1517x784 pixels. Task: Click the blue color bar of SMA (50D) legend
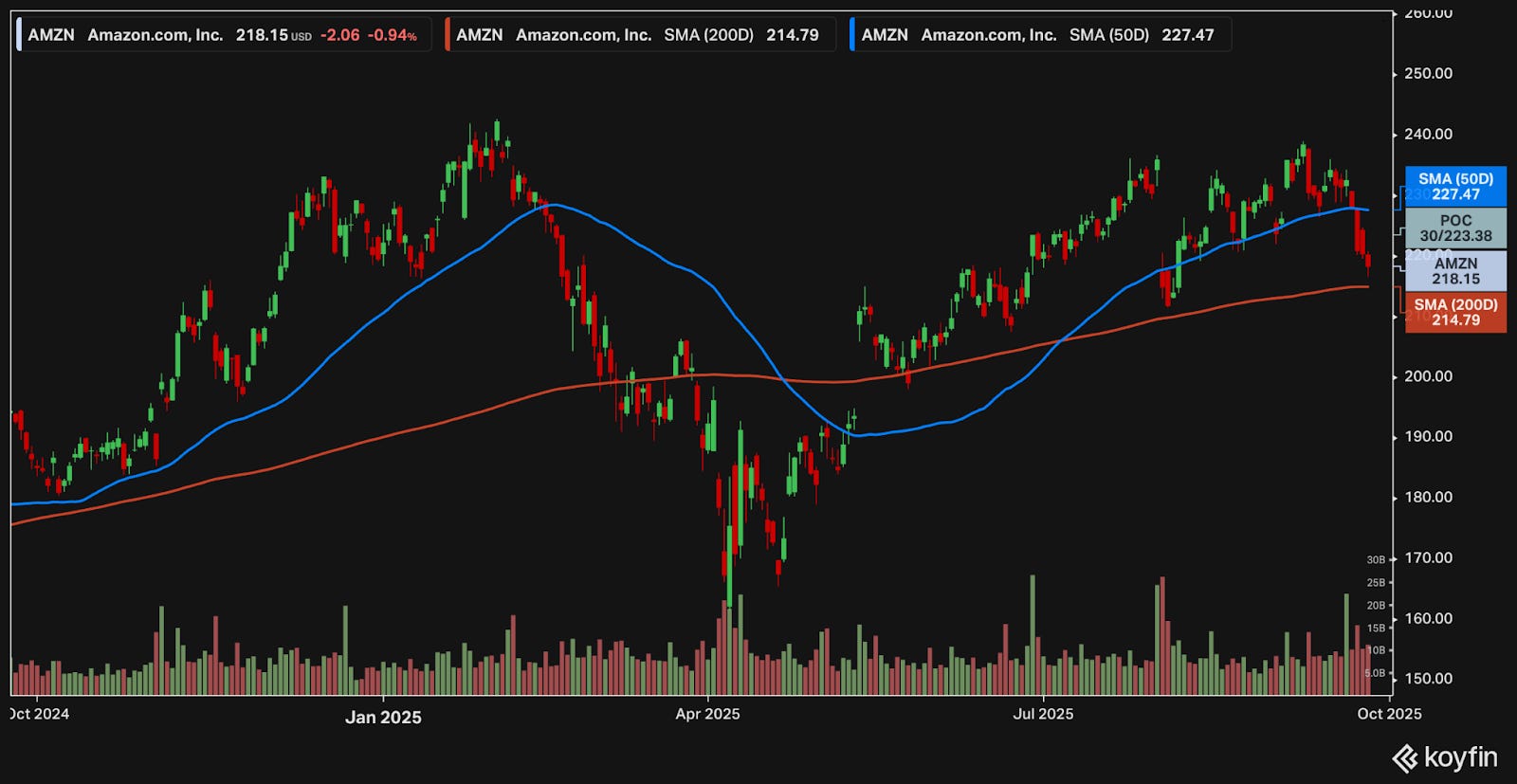[x=852, y=35]
